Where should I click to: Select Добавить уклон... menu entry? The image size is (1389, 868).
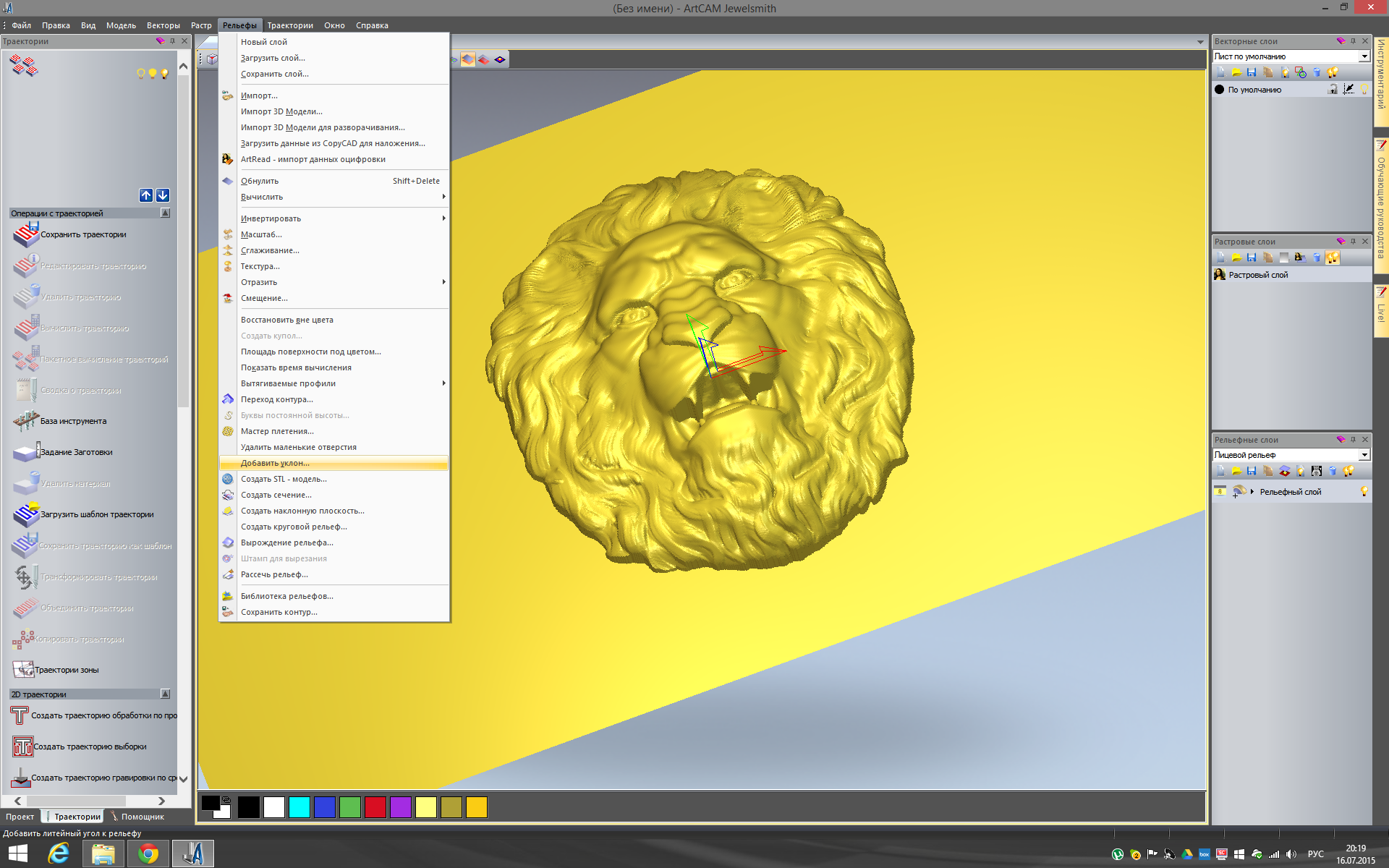click(275, 463)
